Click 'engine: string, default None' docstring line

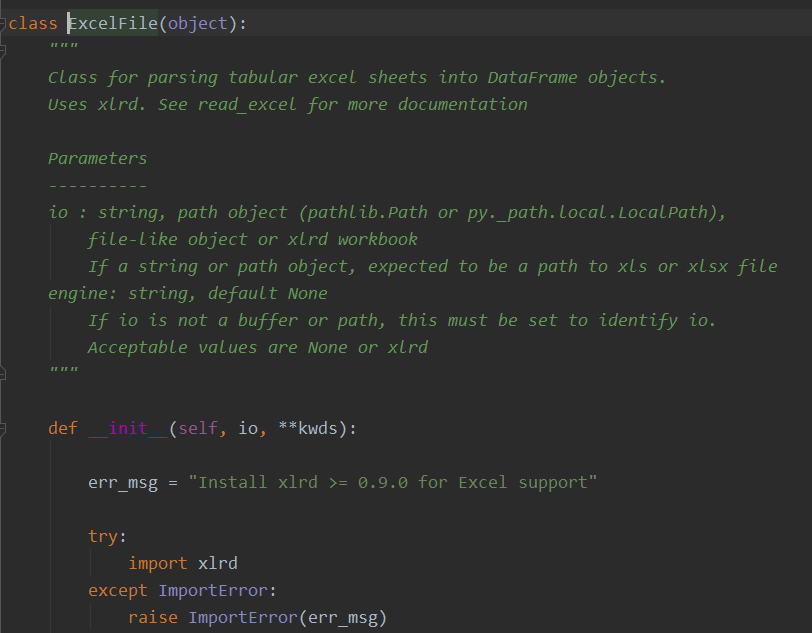[x=187, y=293]
